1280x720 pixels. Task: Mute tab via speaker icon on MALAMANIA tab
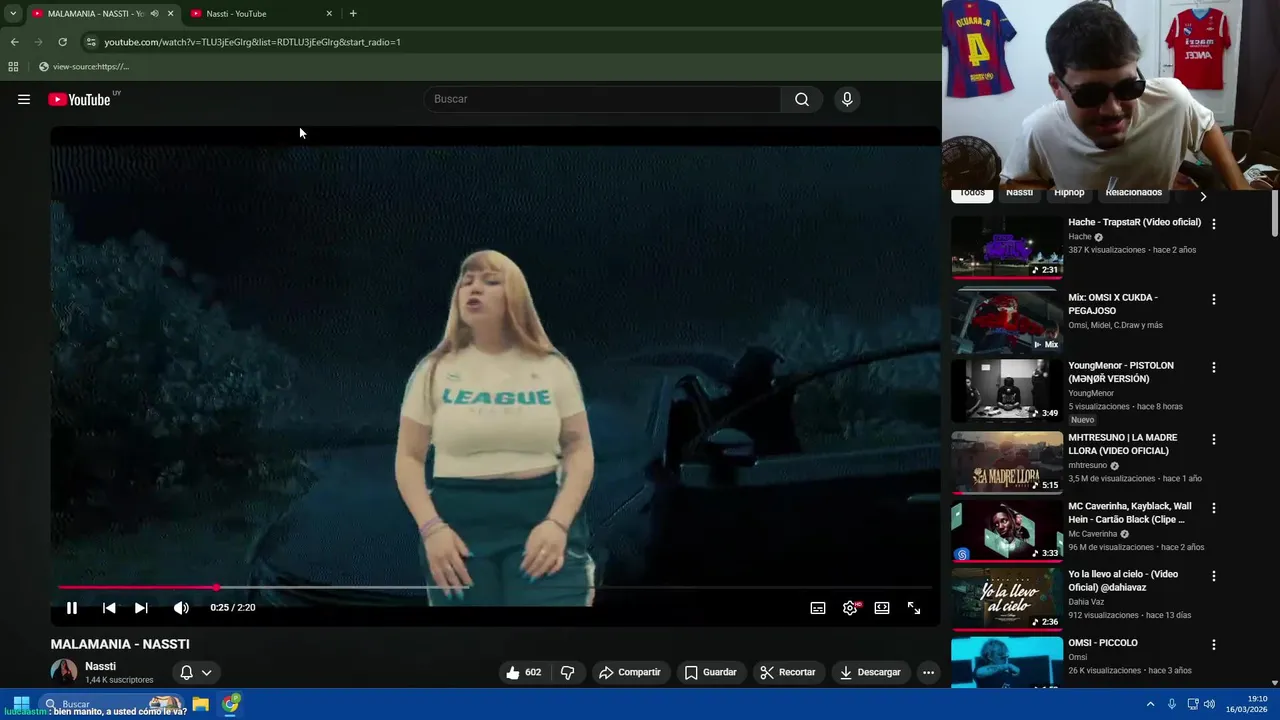(x=154, y=14)
